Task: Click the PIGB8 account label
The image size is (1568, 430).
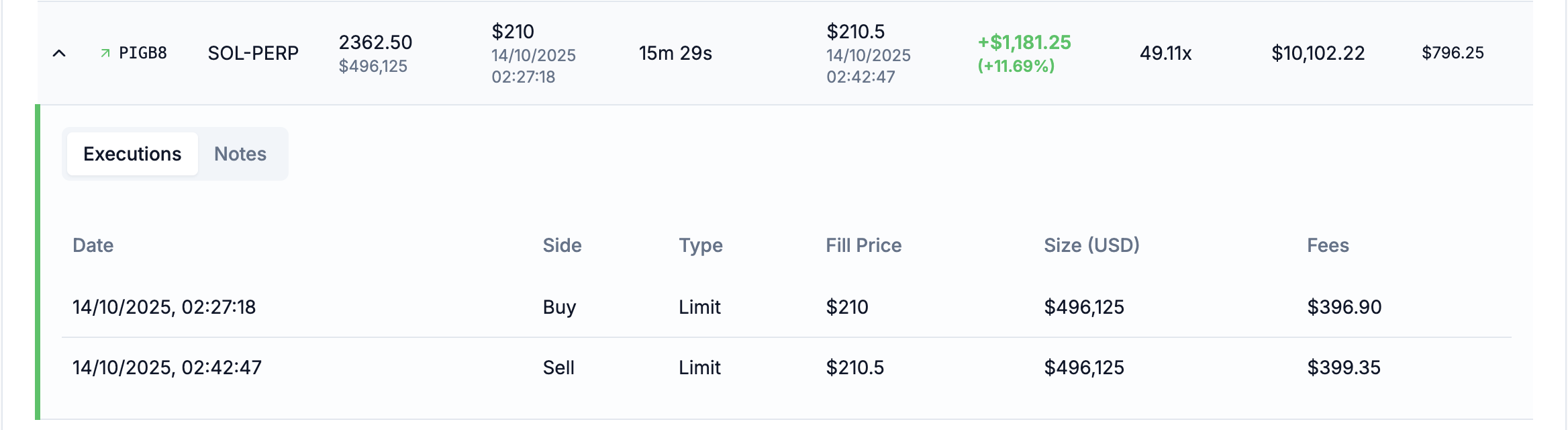Action: point(143,53)
